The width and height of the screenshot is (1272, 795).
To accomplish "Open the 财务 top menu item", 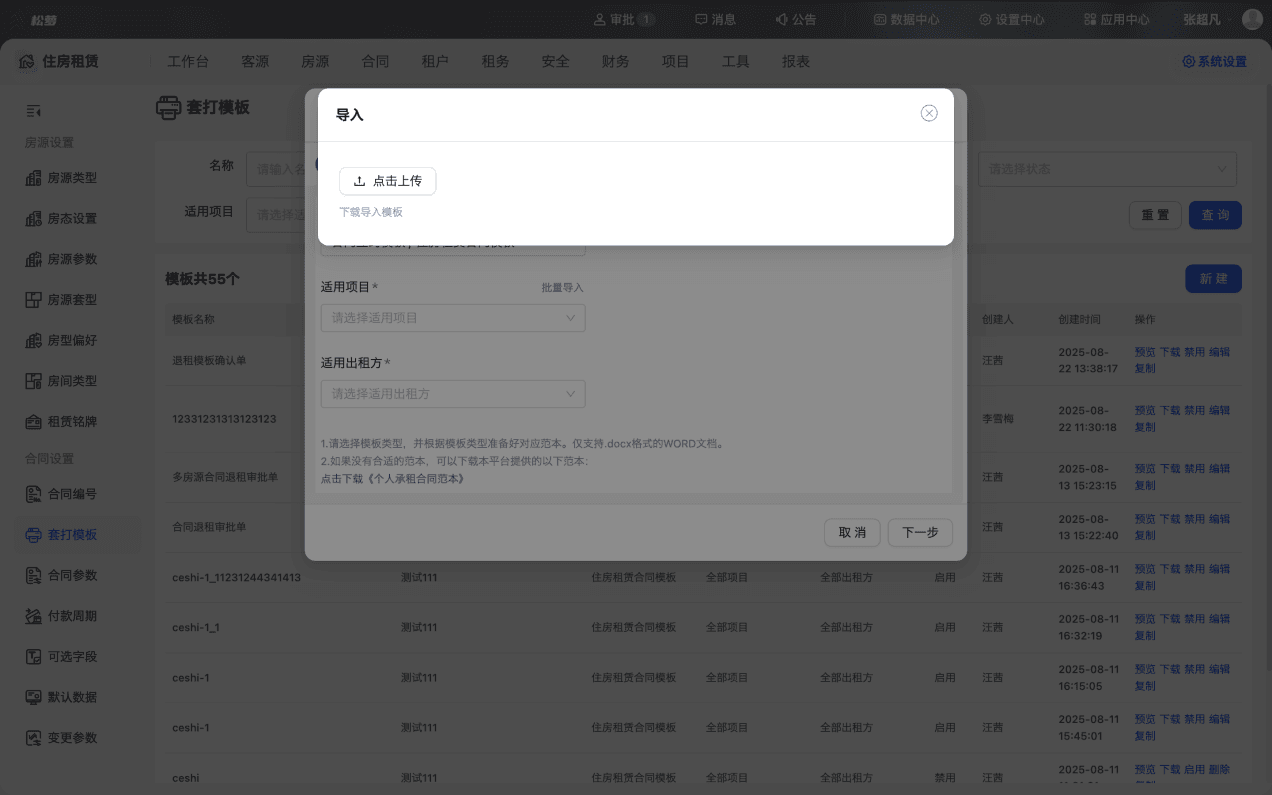I will point(615,61).
